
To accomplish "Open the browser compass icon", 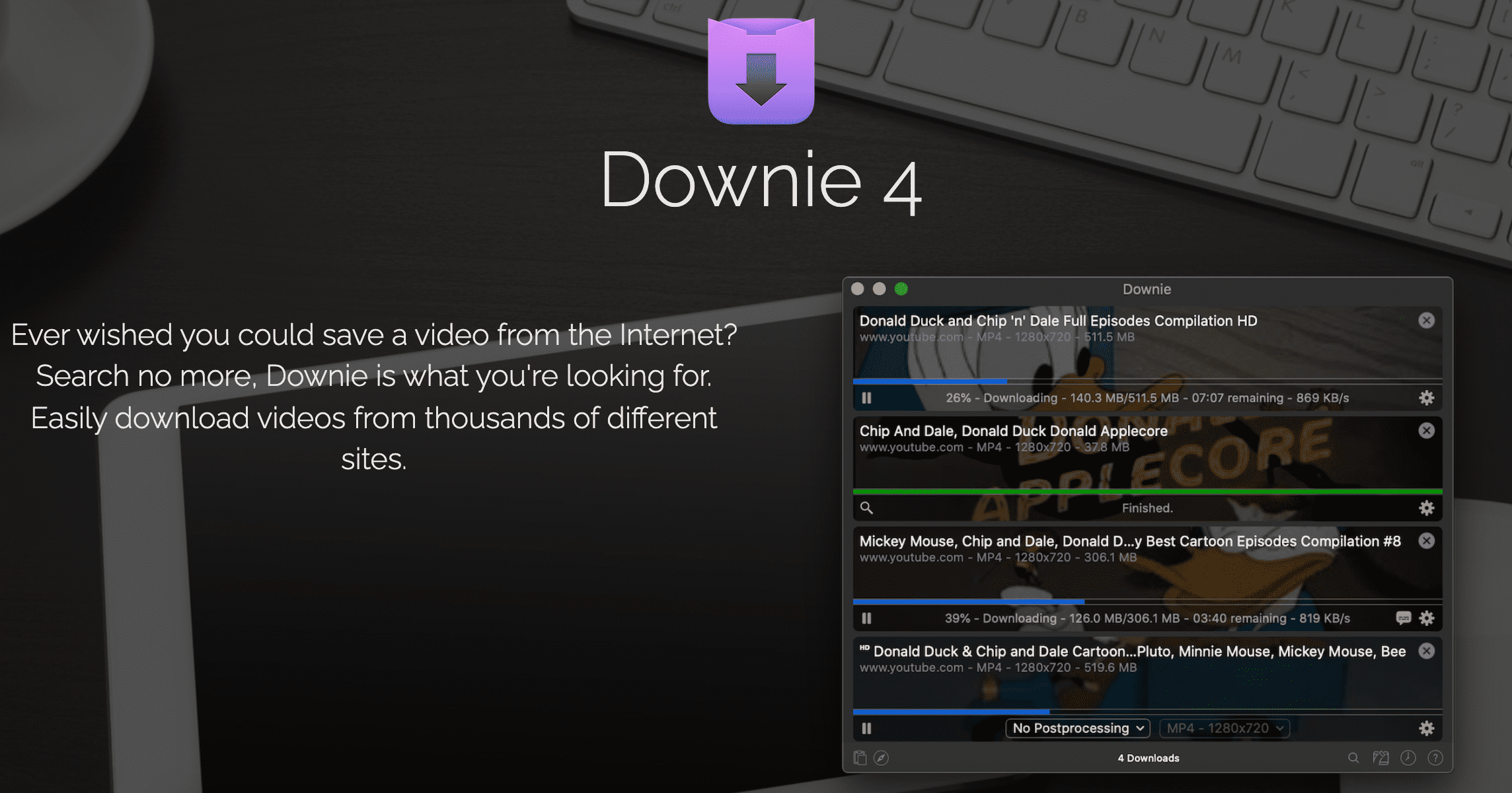I will (x=881, y=758).
